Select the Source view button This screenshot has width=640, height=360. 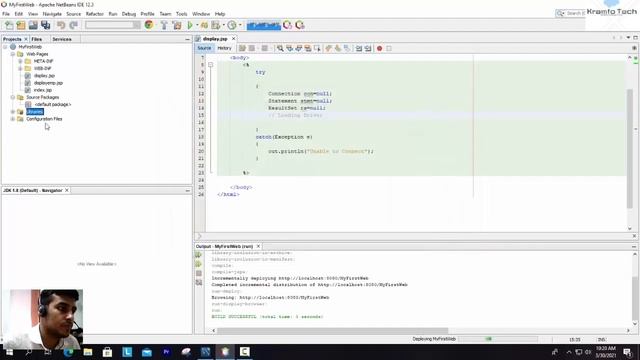point(204,48)
